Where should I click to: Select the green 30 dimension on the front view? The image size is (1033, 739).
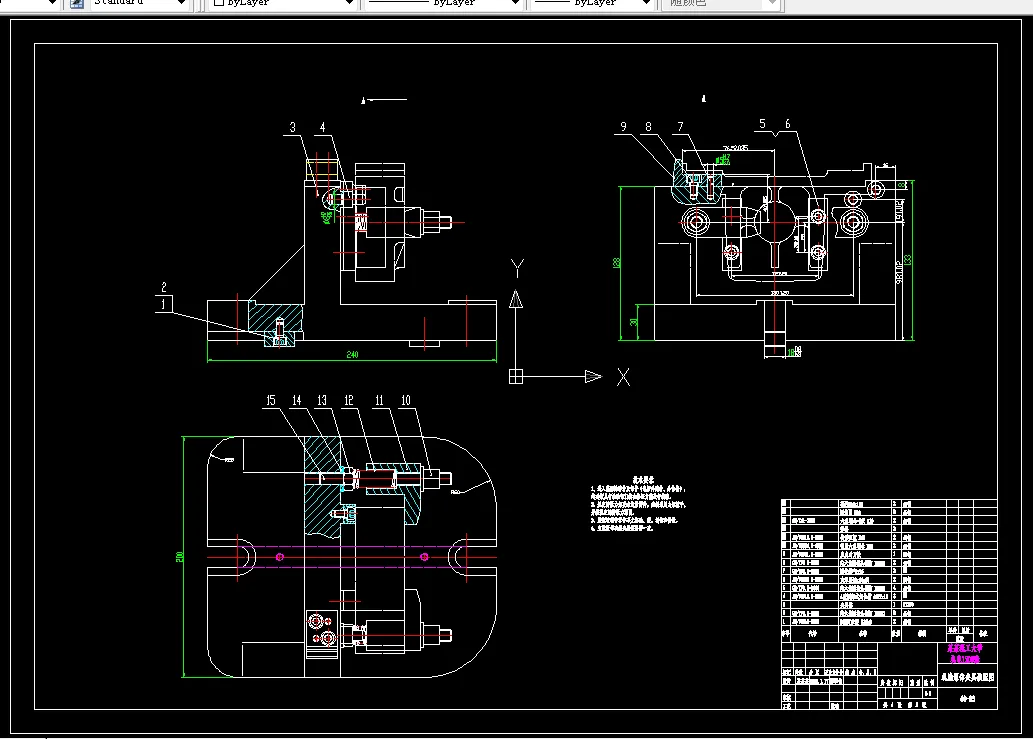click(x=633, y=322)
